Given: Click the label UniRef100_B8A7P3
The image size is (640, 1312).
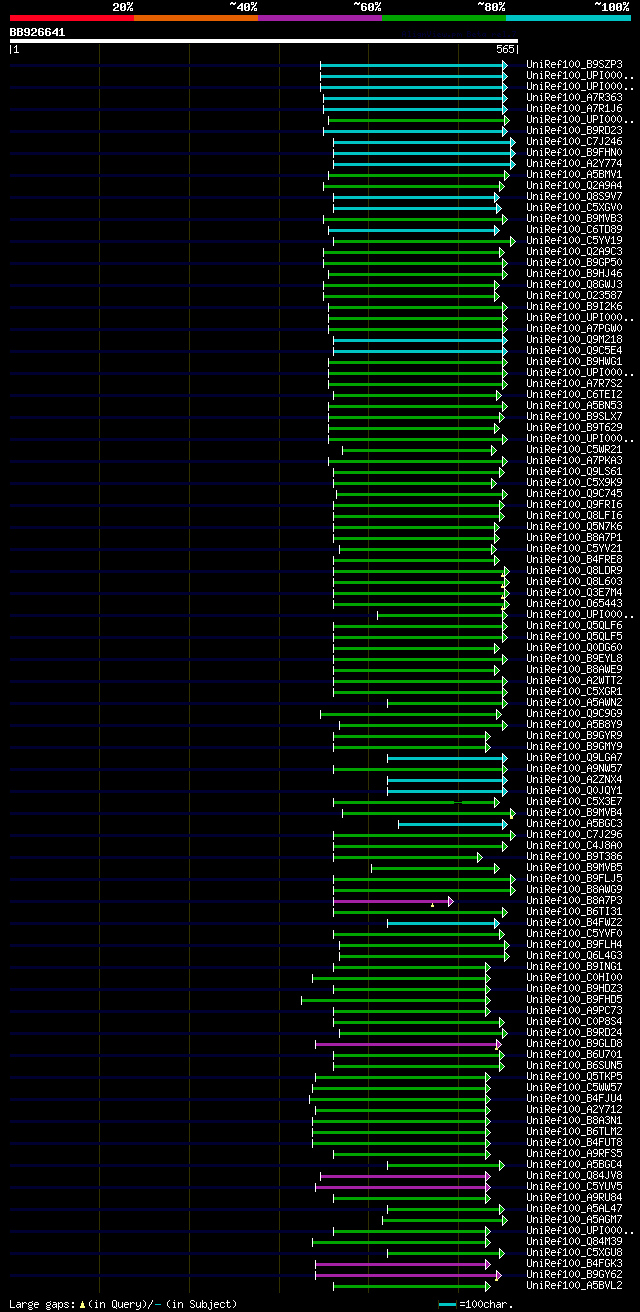Looking at the screenshot, I should (574, 901).
